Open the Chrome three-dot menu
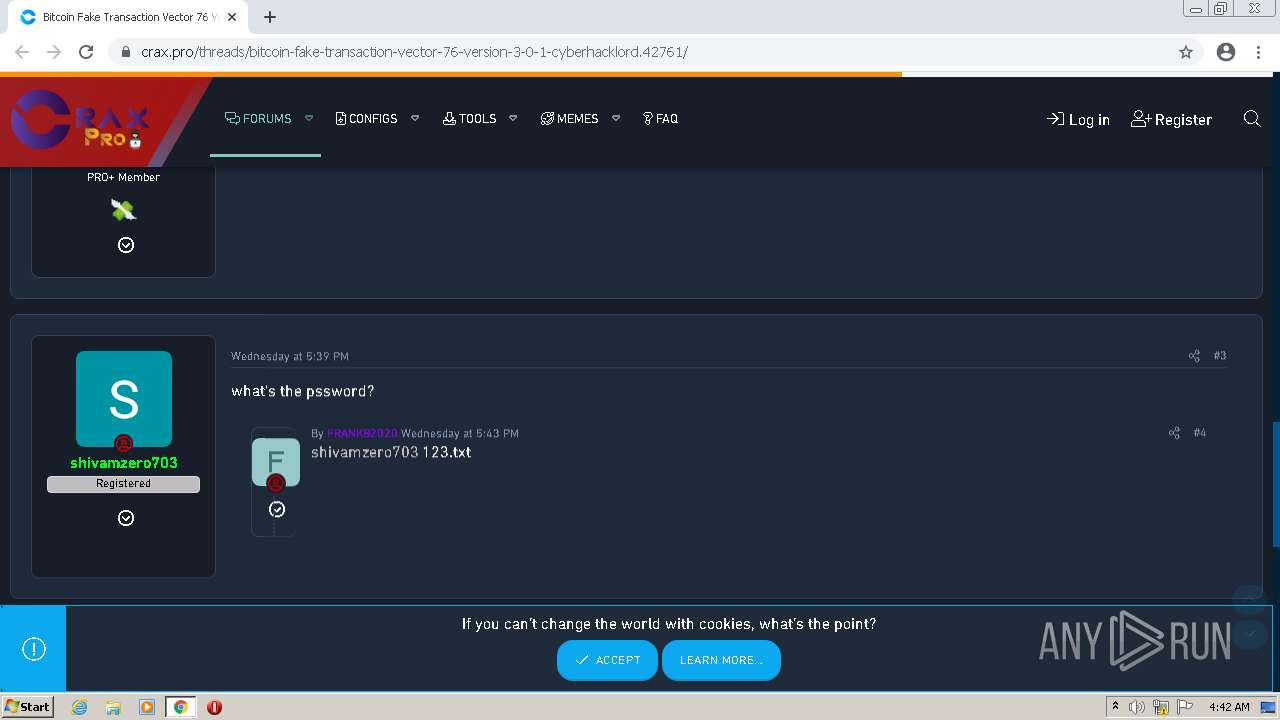 pyautogui.click(x=1258, y=52)
